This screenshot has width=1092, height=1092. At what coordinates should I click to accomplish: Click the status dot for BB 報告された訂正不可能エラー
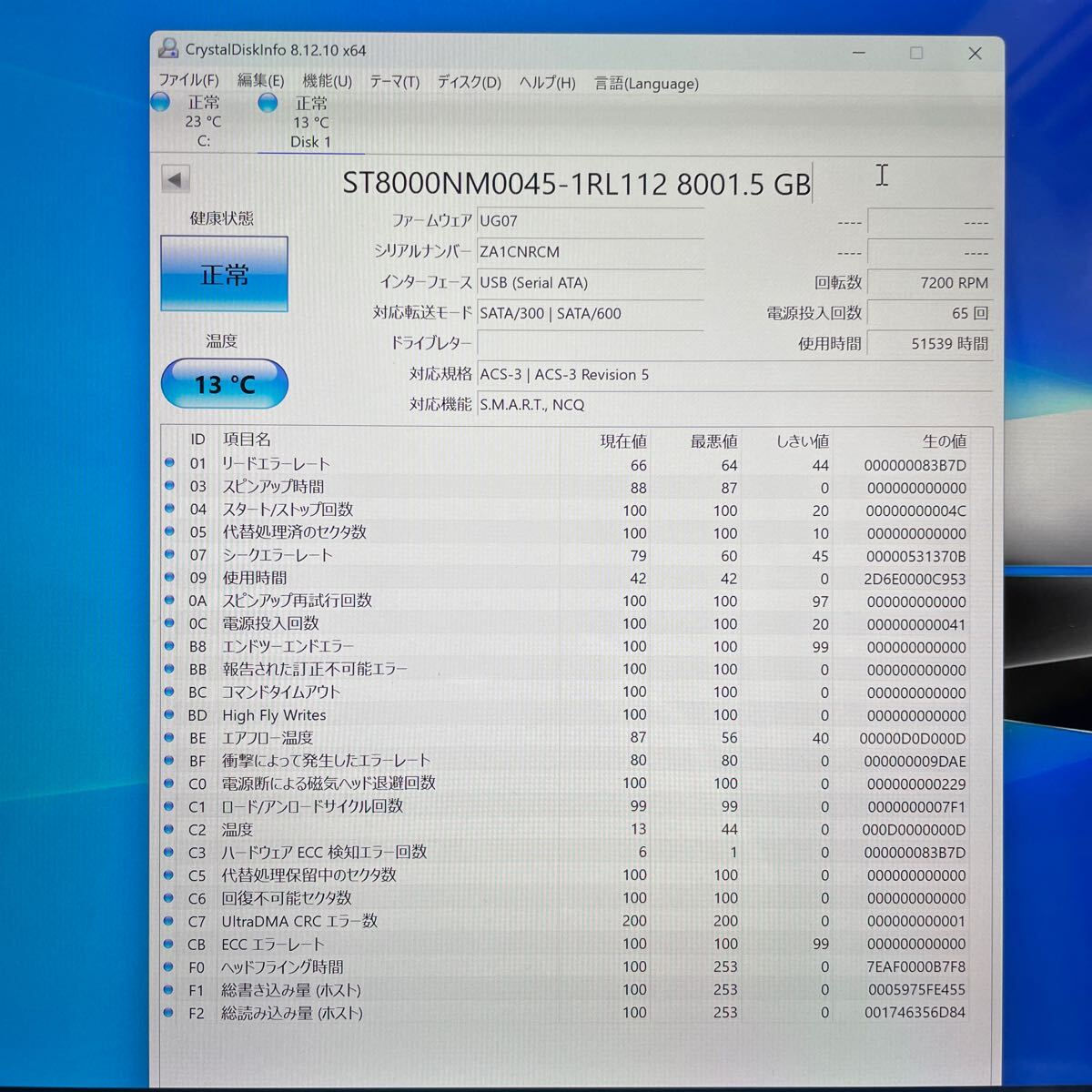[168, 668]
